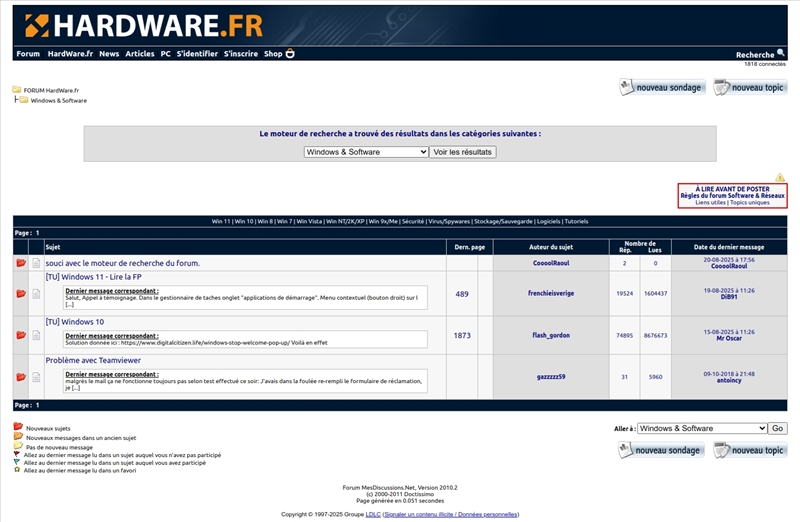Click the FORUM HardWare.fr folder icon
The height and width of the screenshot is (522, 800).
(17, 90)
